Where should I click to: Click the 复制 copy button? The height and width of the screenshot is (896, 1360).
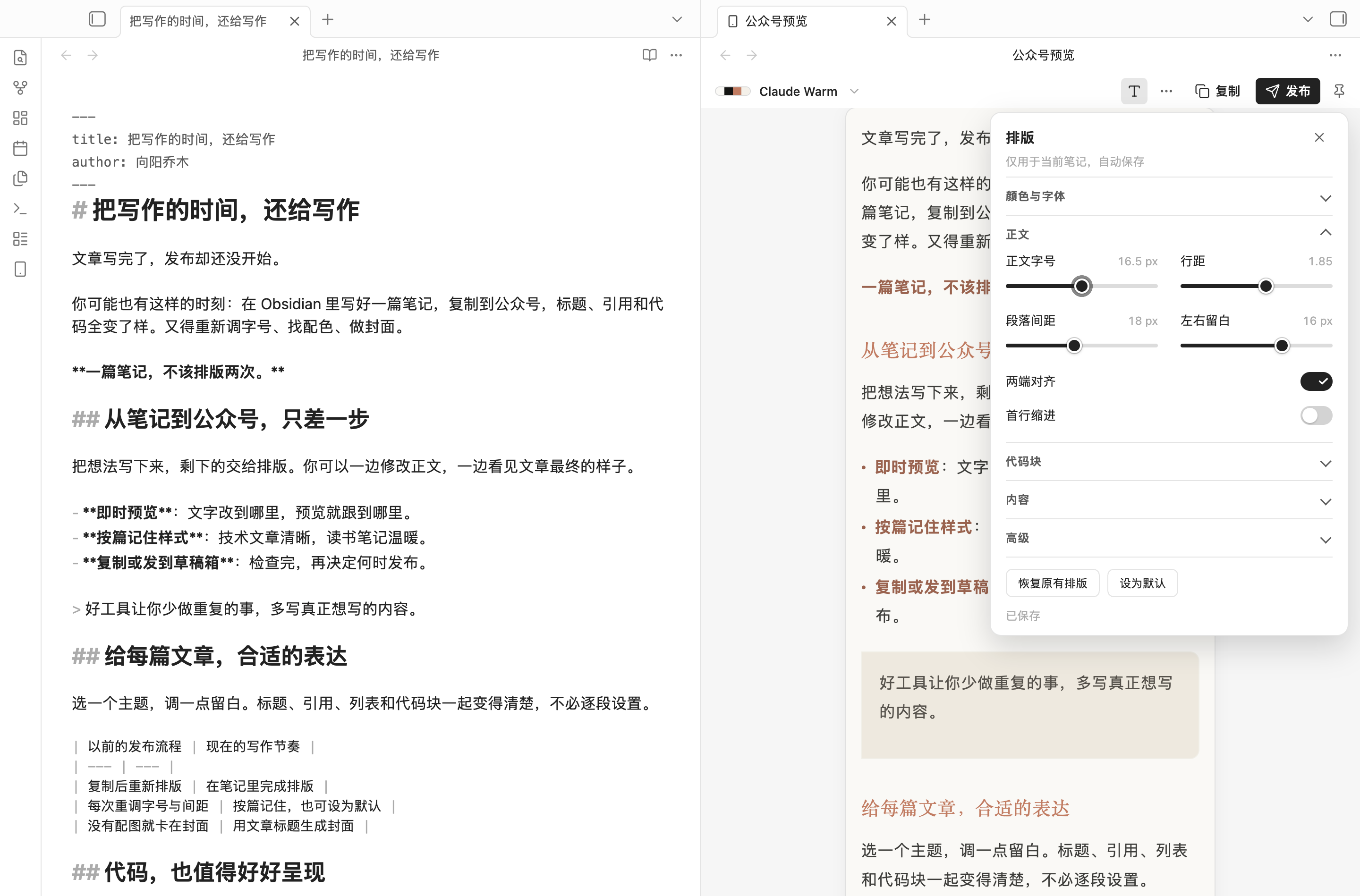1218,92
